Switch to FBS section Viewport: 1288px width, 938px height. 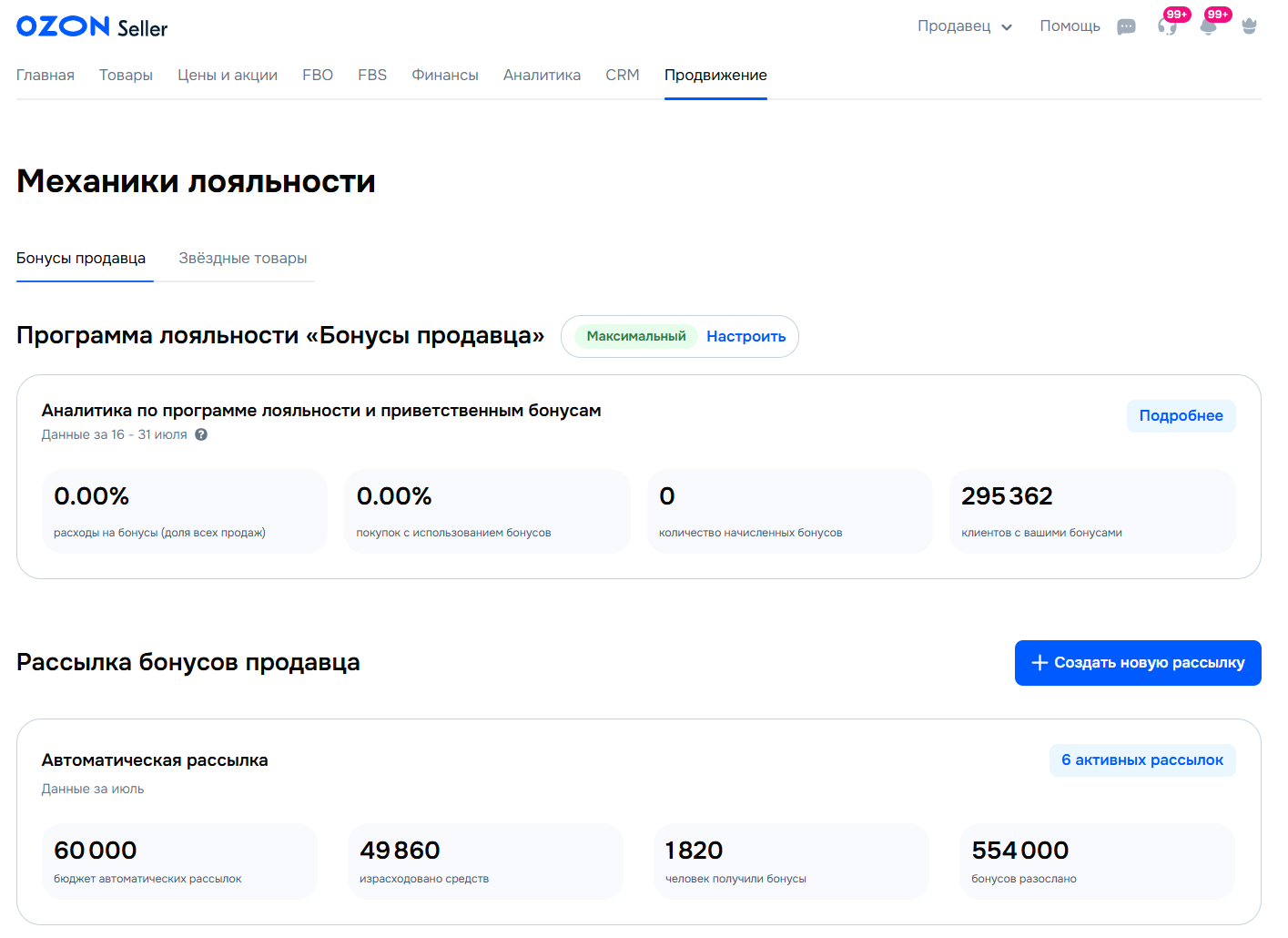(372, 75)
